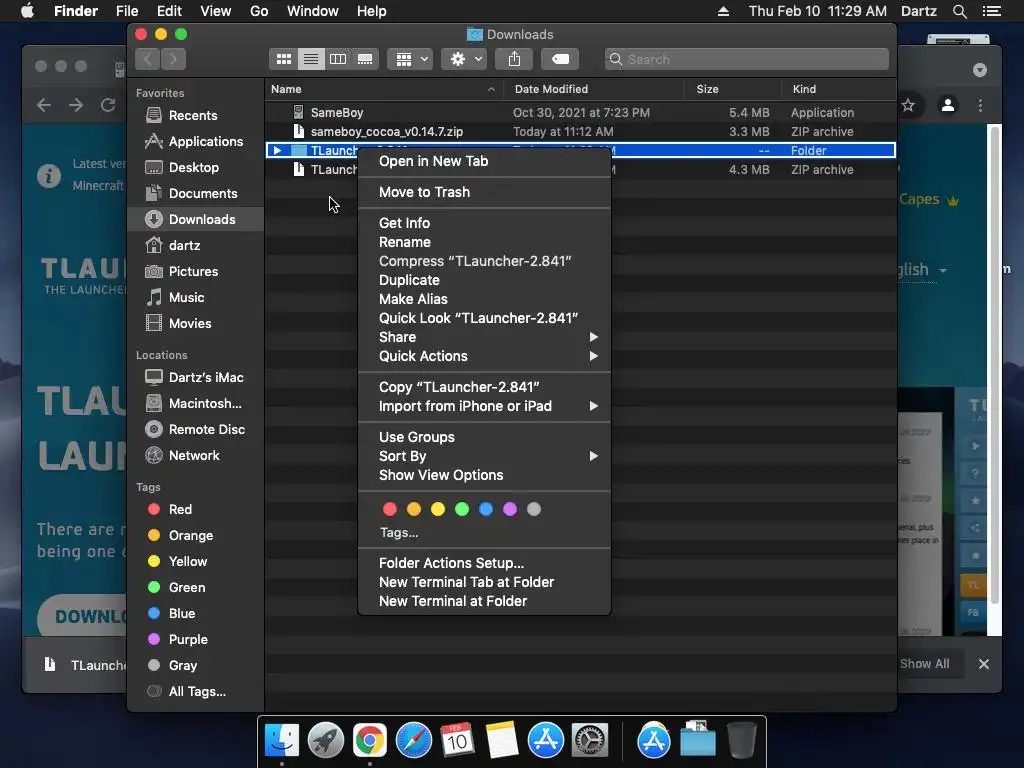This screenshot has width=1024, height=768.
Task: Choose New Terminal at Folder
Action: [484, 601]
